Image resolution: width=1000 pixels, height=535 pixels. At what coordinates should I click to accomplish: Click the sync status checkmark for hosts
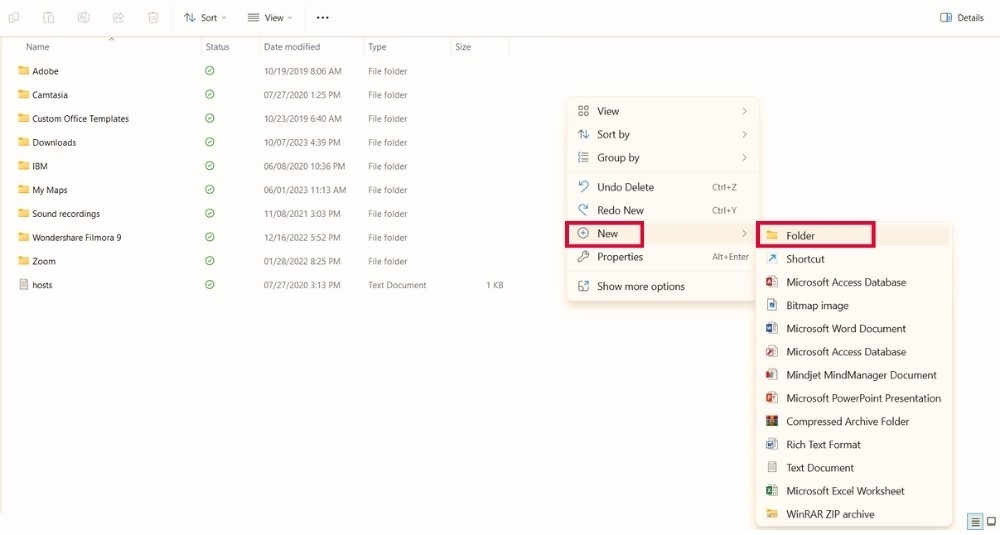coord(210,284)
